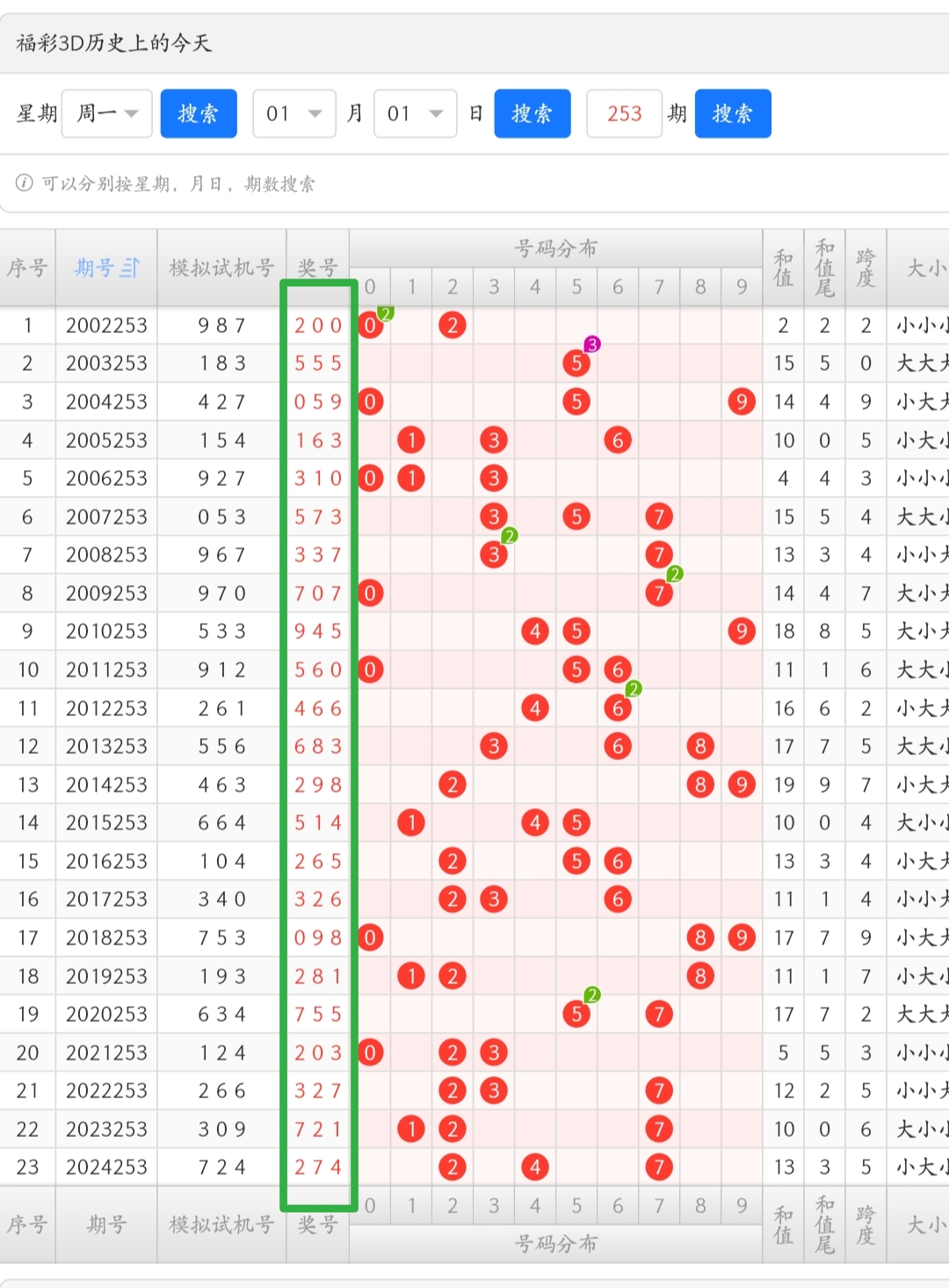Select period number 2006253
949x1288 pixels.
click(106, 478)
